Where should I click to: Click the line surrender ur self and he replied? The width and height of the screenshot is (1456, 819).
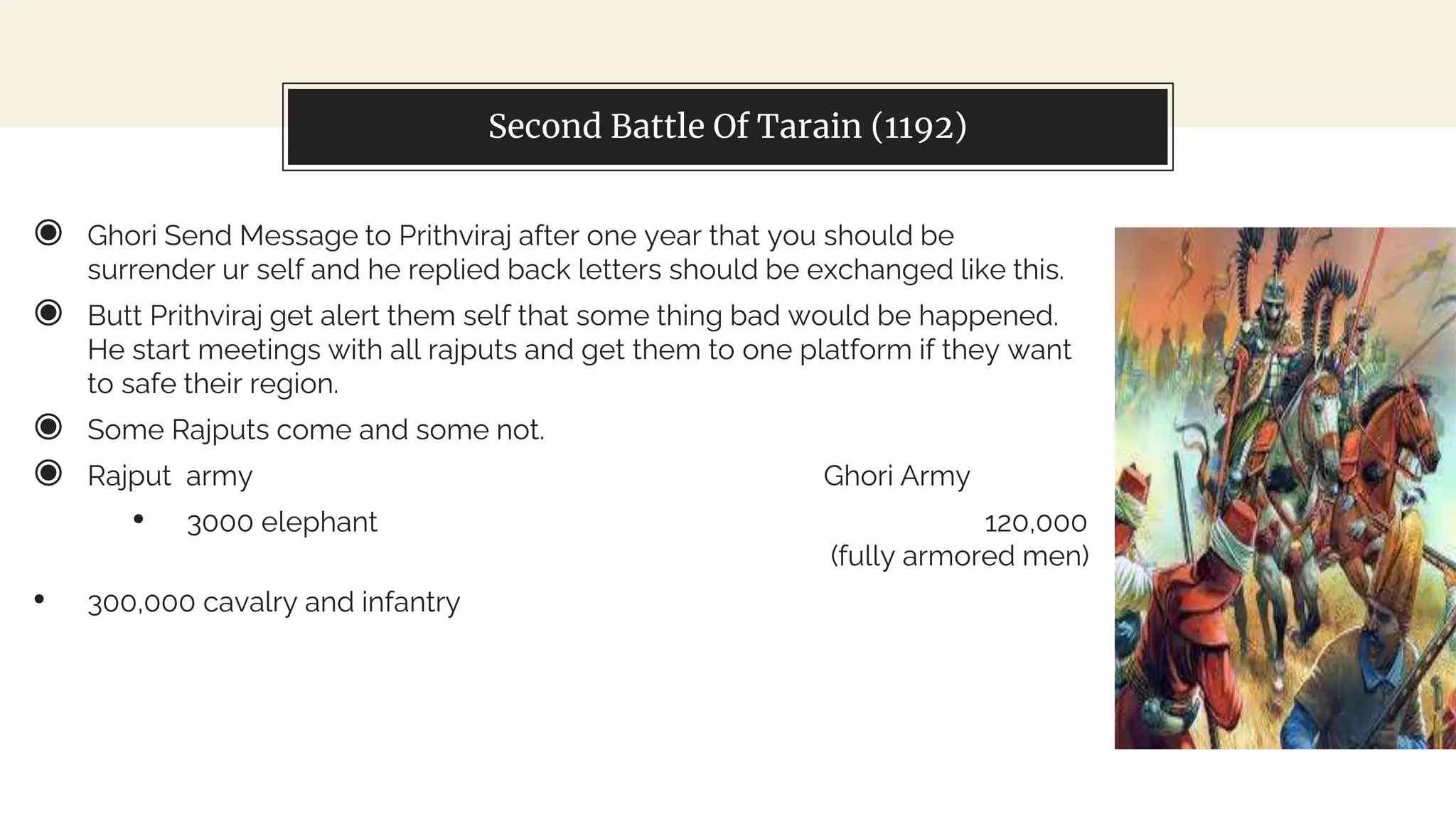(576, 269)
